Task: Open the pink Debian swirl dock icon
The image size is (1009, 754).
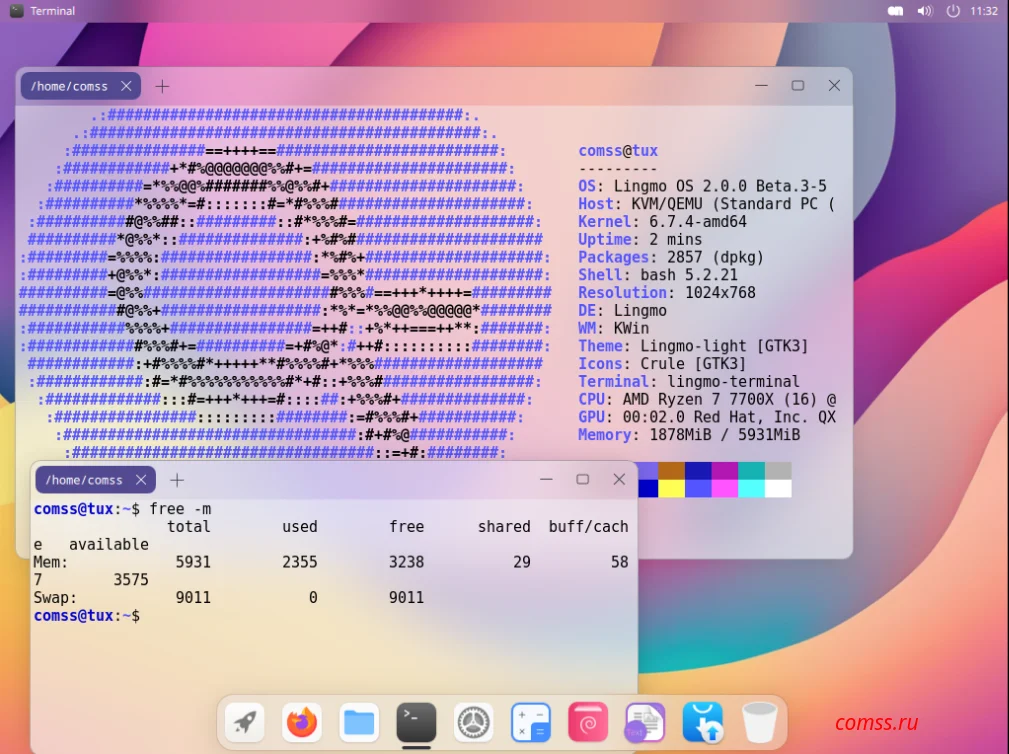Action: coord(588,722)
